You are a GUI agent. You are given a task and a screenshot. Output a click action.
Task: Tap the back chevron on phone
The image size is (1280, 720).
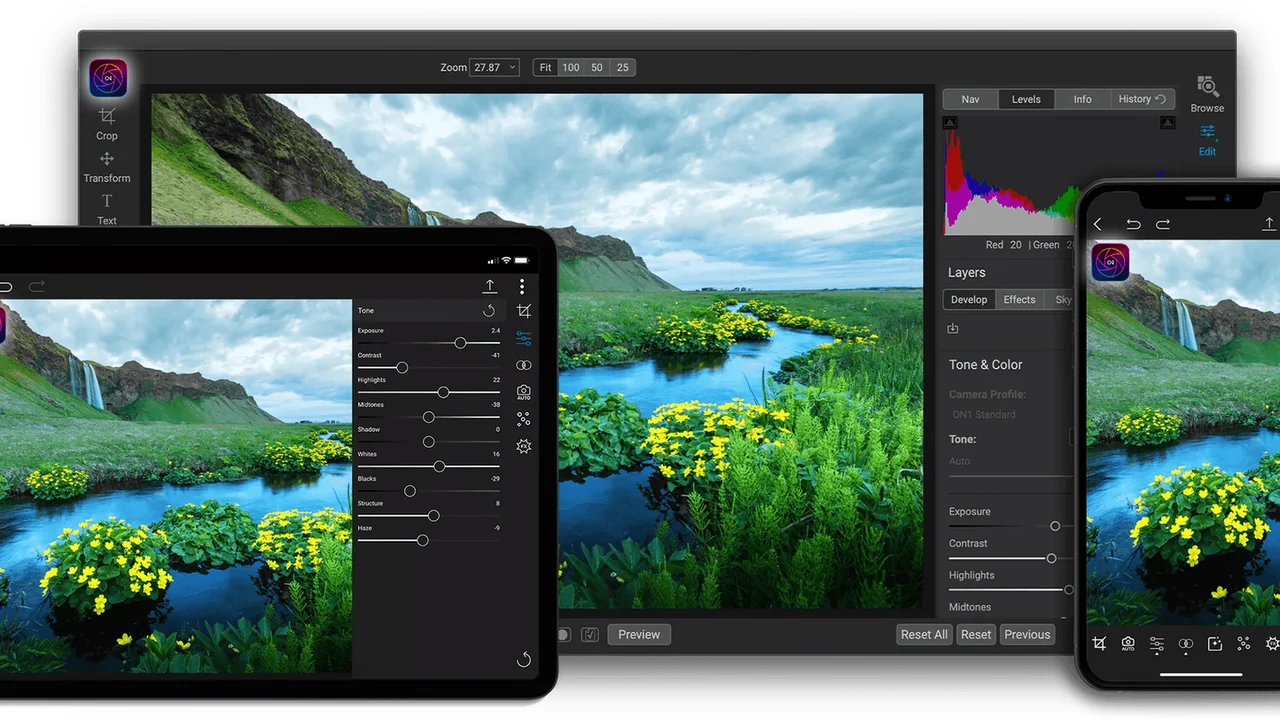click(1098, 224)
